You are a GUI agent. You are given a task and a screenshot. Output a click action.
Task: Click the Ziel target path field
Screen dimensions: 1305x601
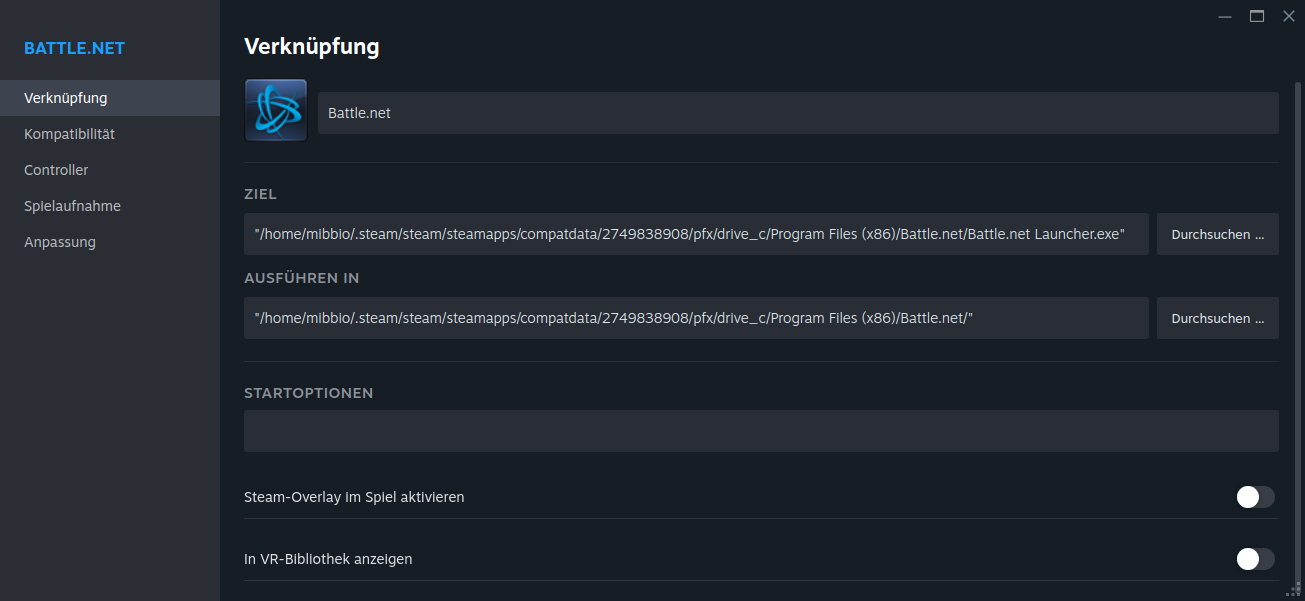coord(696,234)
